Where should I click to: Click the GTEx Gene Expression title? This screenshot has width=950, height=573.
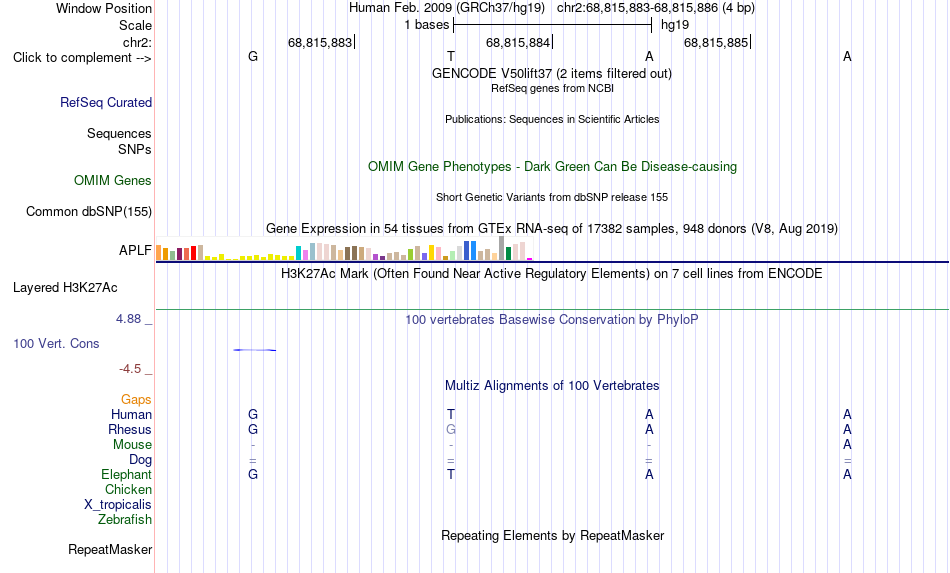(552, 228)
